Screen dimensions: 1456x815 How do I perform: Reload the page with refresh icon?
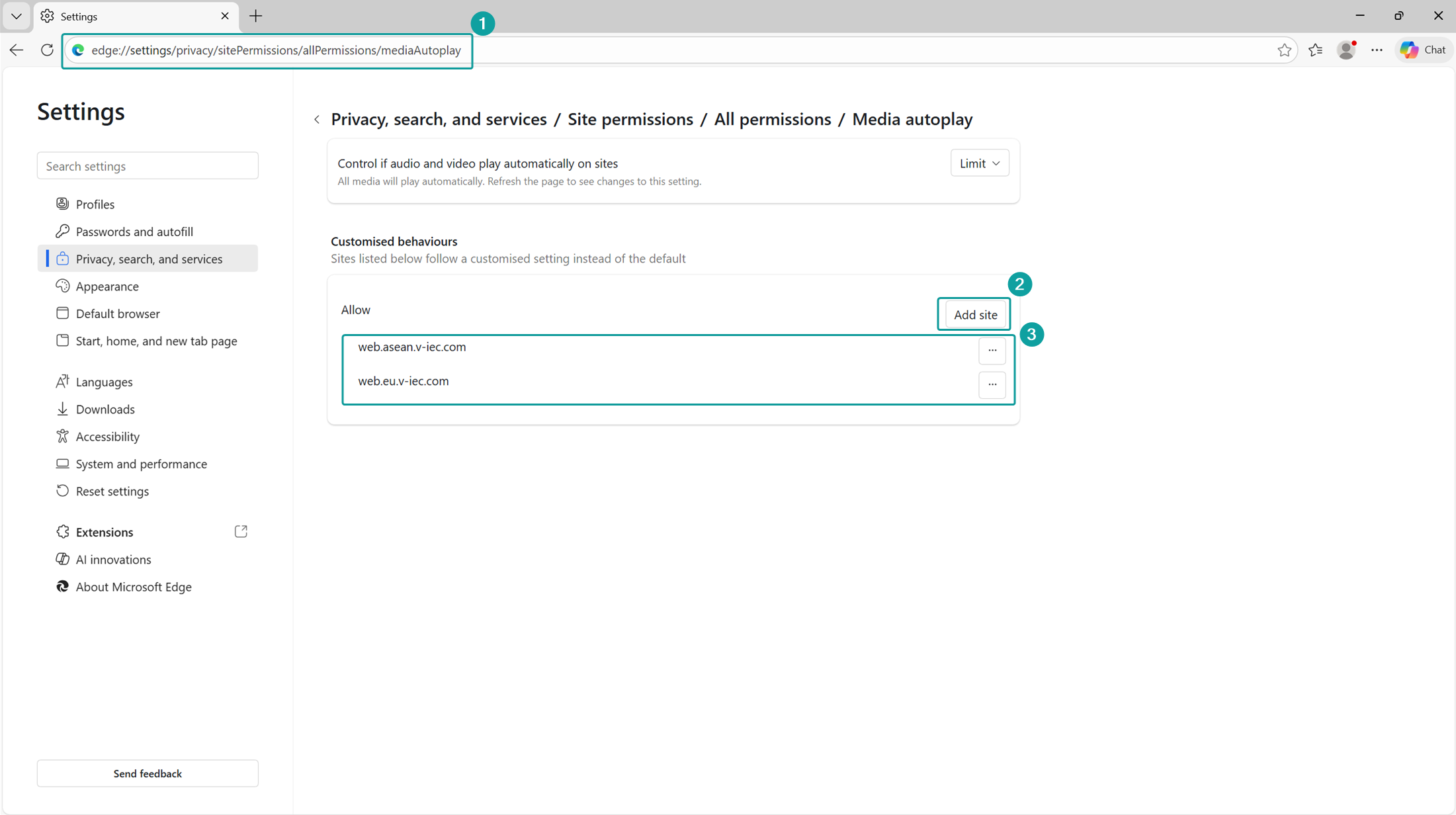[x=47, y=50]
